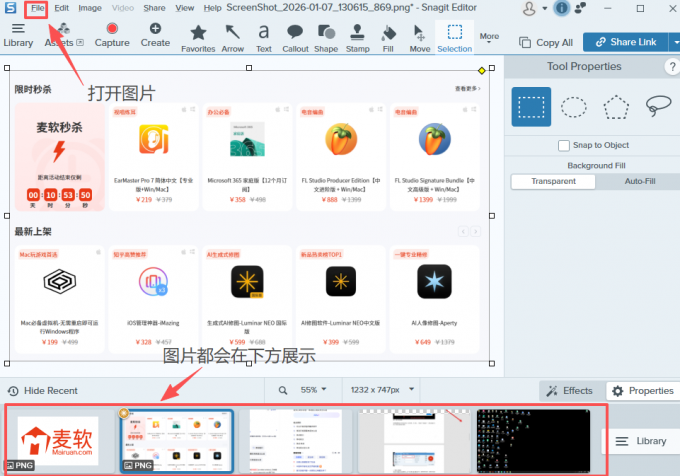
Task: Select the Callout tool
Action: pos(295,39)
